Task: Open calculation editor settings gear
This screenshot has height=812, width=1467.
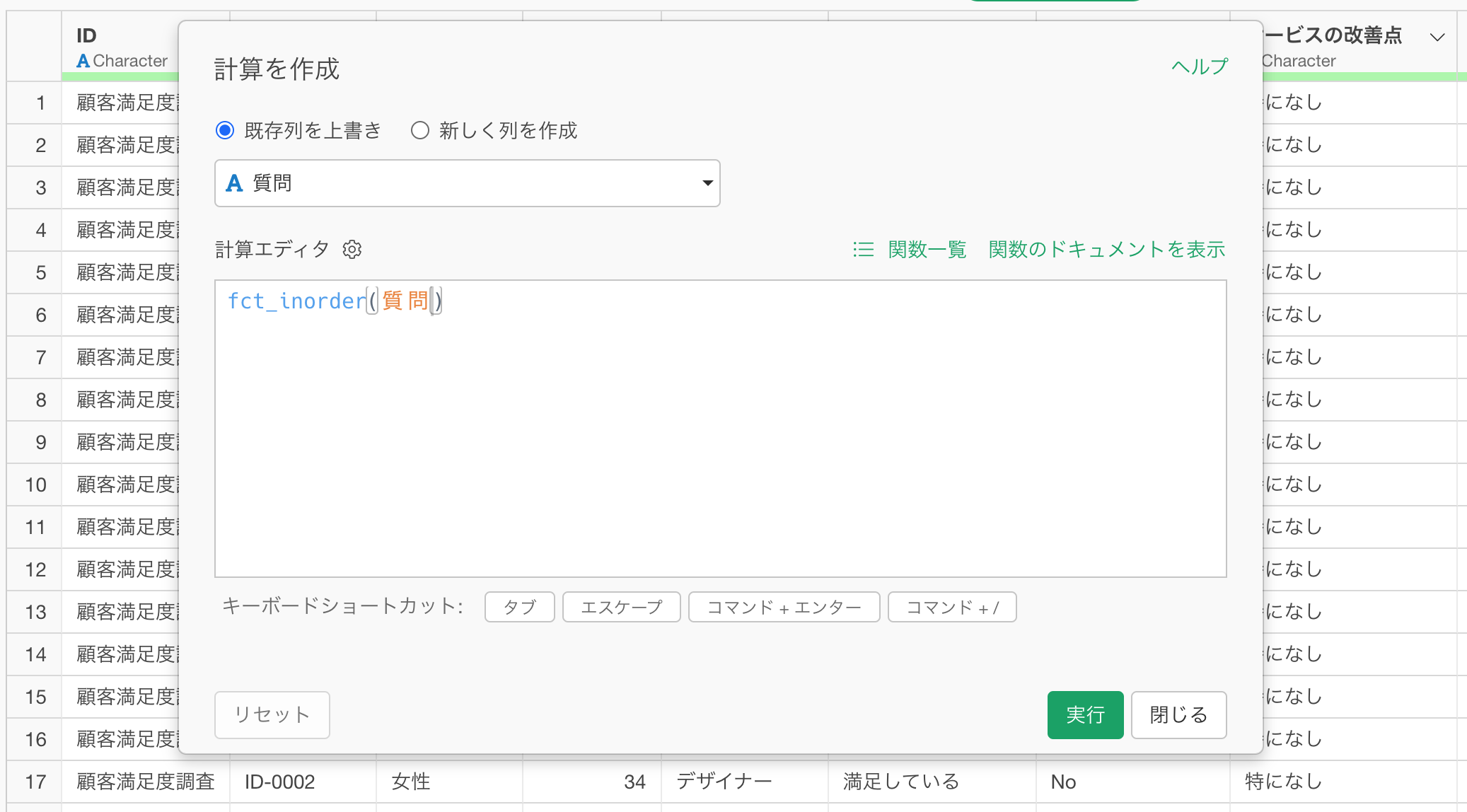Action: 352,250
